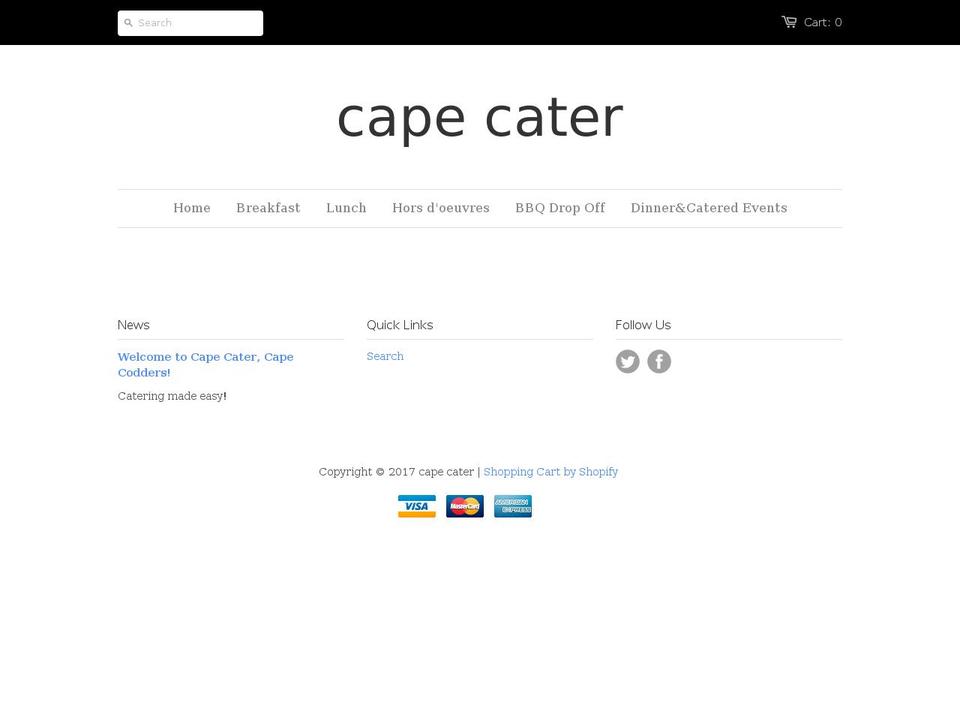The image size is (960, 720).
Task: Click the search magnifying glass icon
Action: (x=129, y=22)
